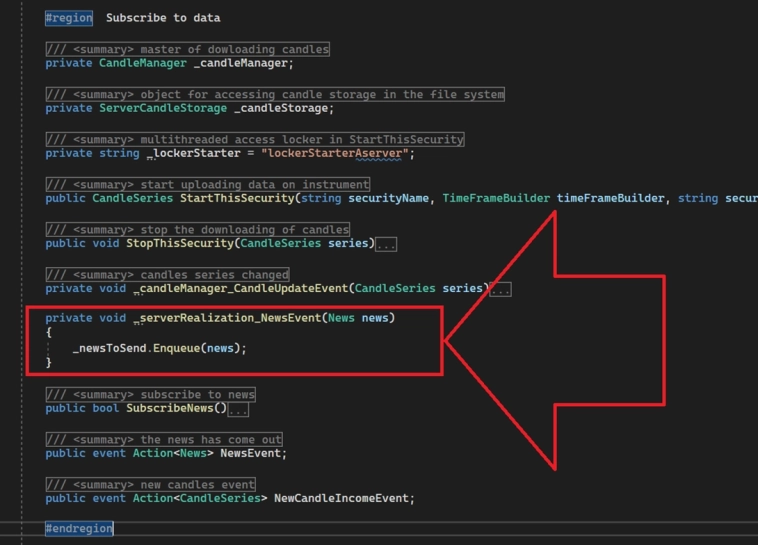Click the _serverRealization_NewsEvent method name
758x545 pixels.
tap(227, 318)
